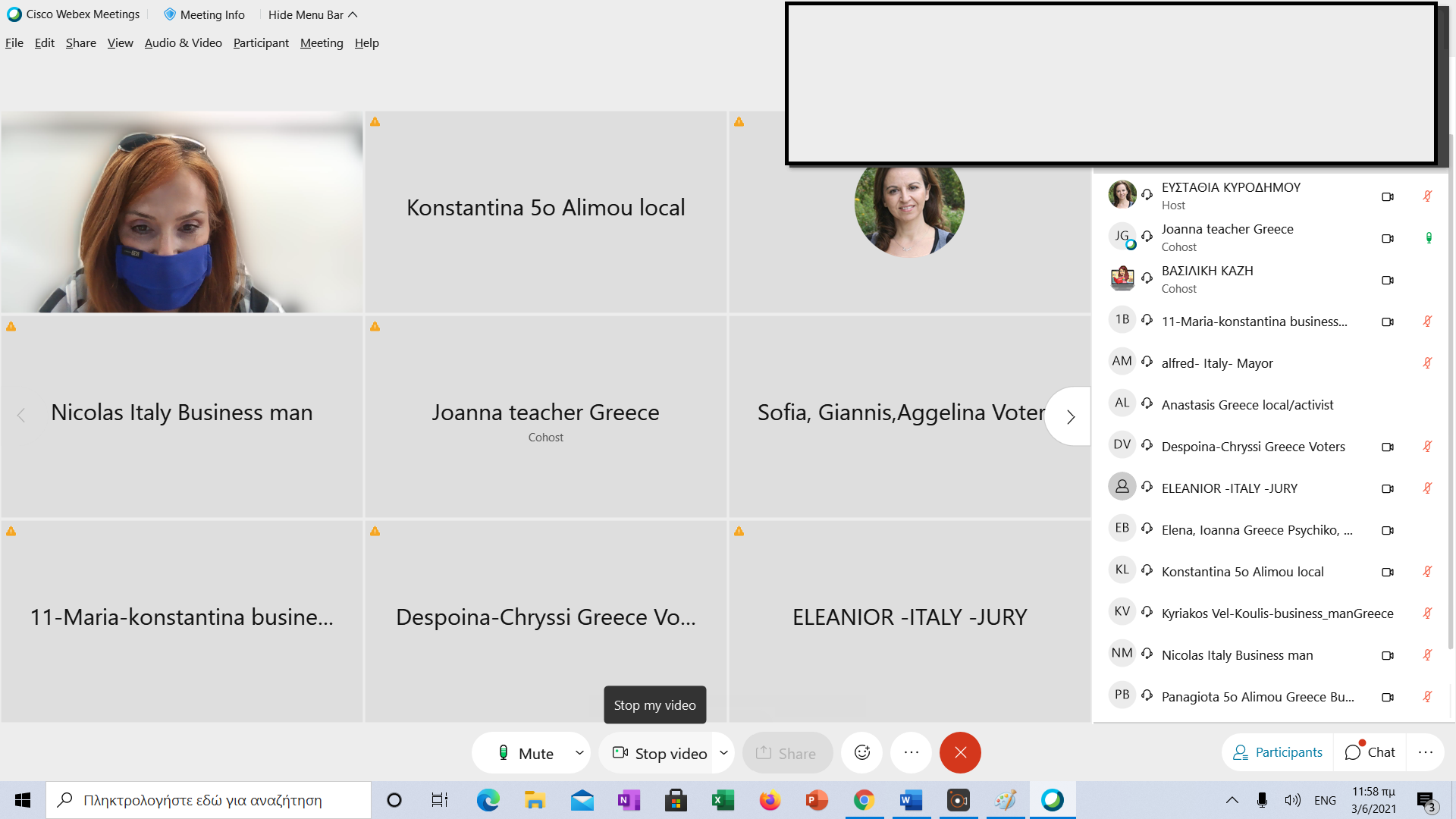The width and height of the screenshot is (1456, 819).
Task: Collapse menu with Hide Menu Bar
Action: pos(312,14)
